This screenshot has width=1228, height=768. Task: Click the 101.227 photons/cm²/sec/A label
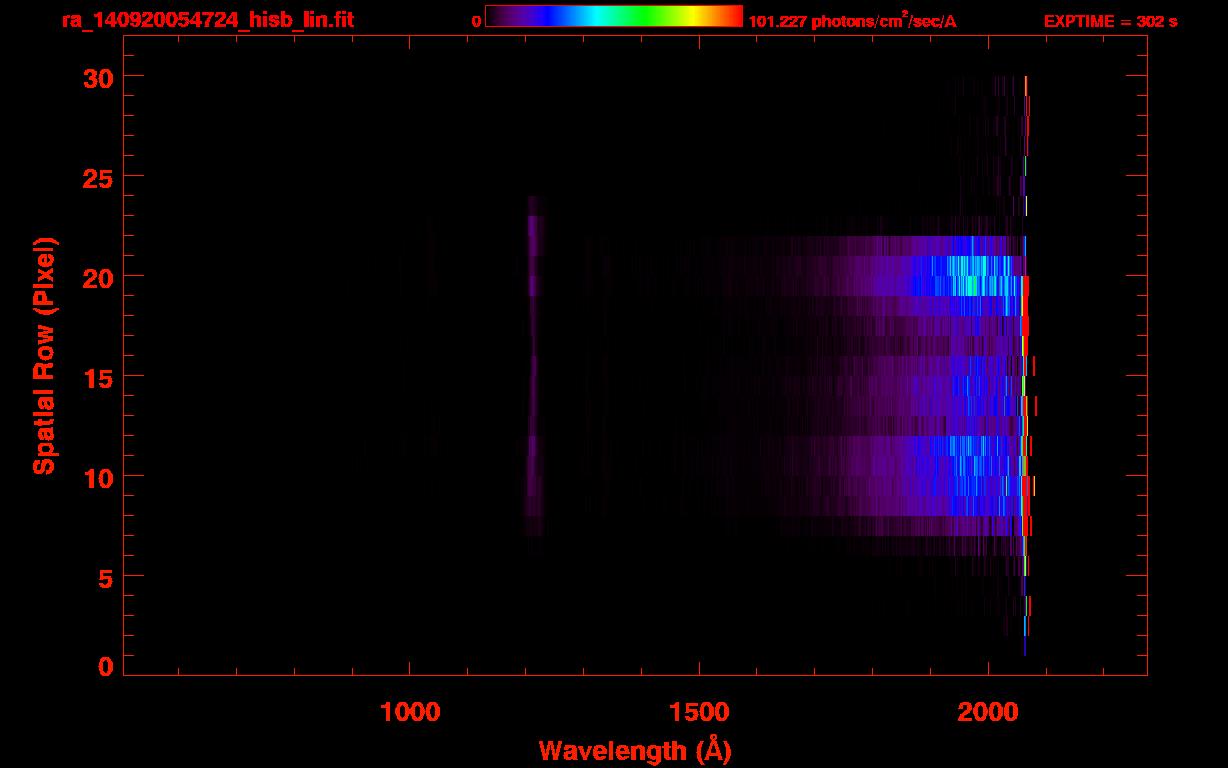[852, 20]
